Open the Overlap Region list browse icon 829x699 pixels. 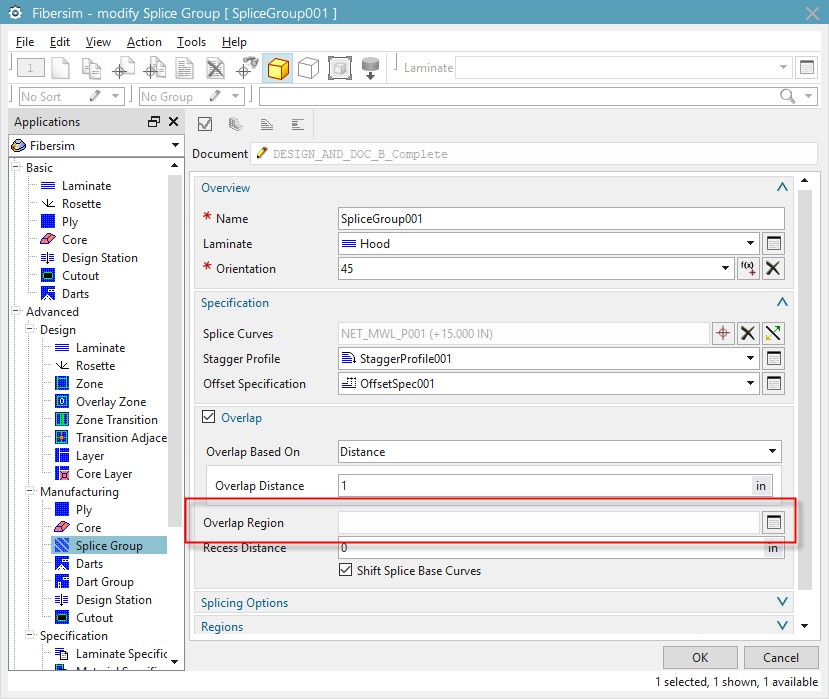773,522
